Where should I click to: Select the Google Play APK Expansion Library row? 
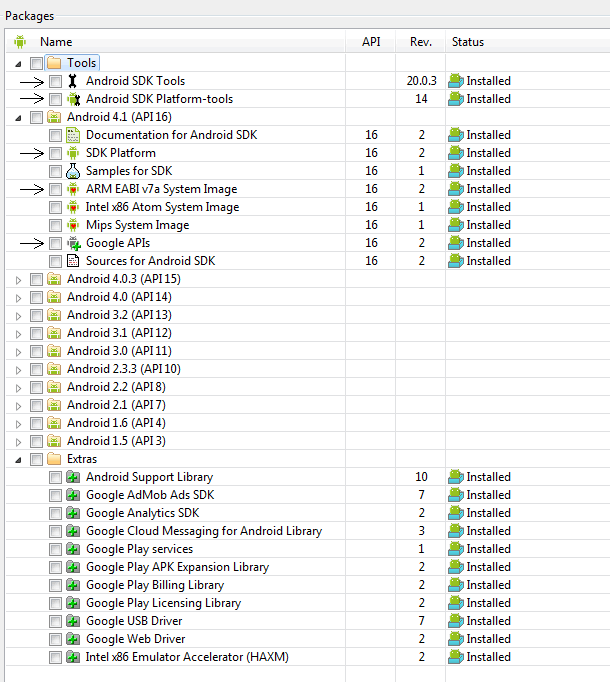pyautogui.click(x=308, y=567)
